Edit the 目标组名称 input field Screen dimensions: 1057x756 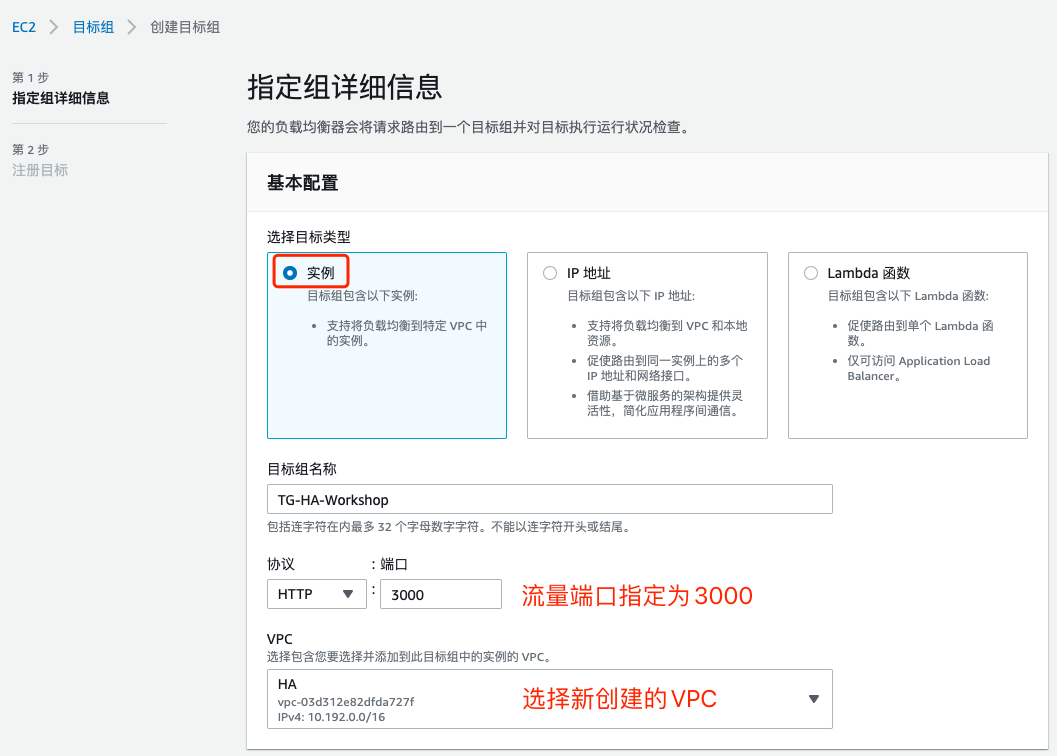click(x=548, y=499)
